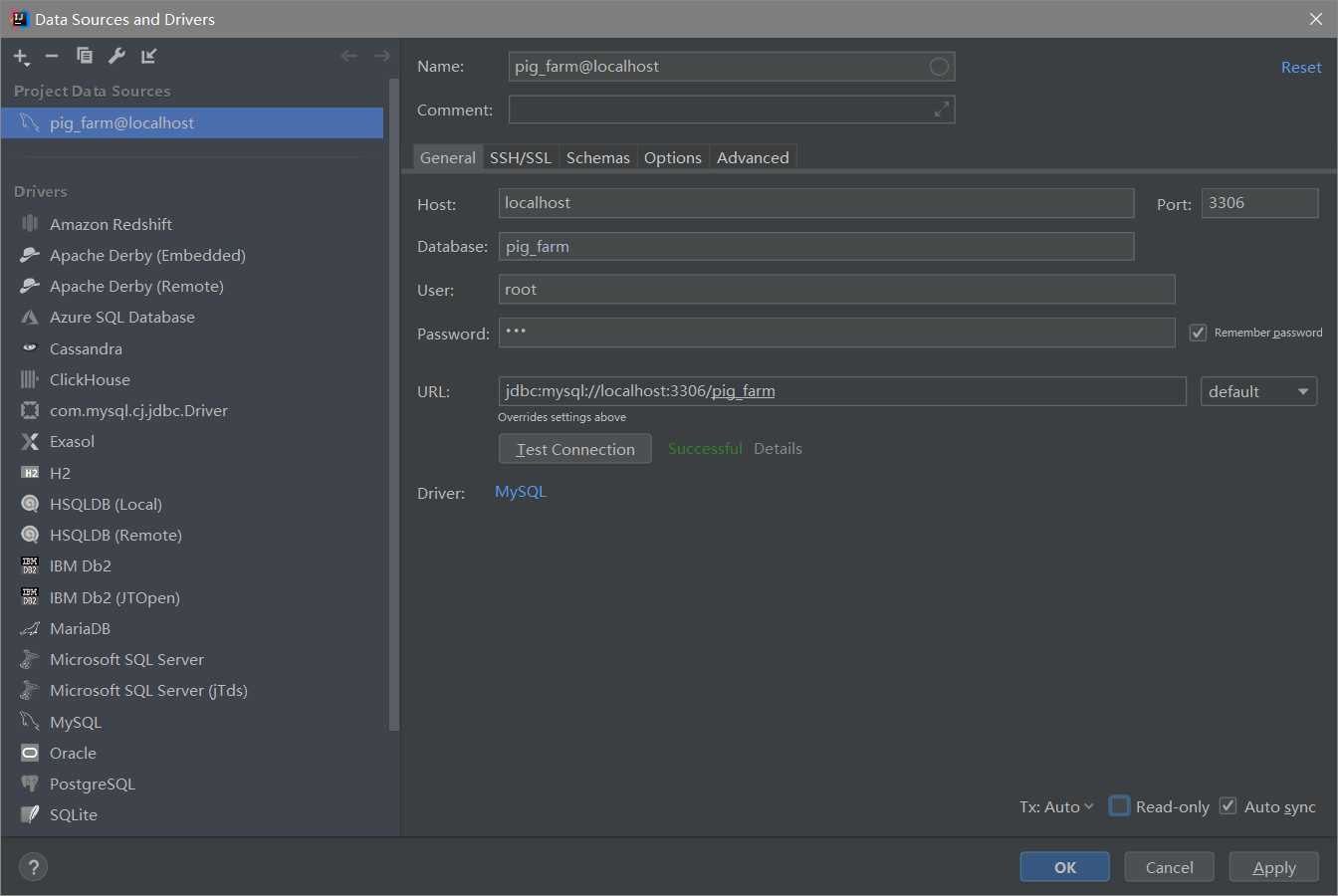Select com.mysql.cj.jdbc.Driver entry

(x=192, y=410)
